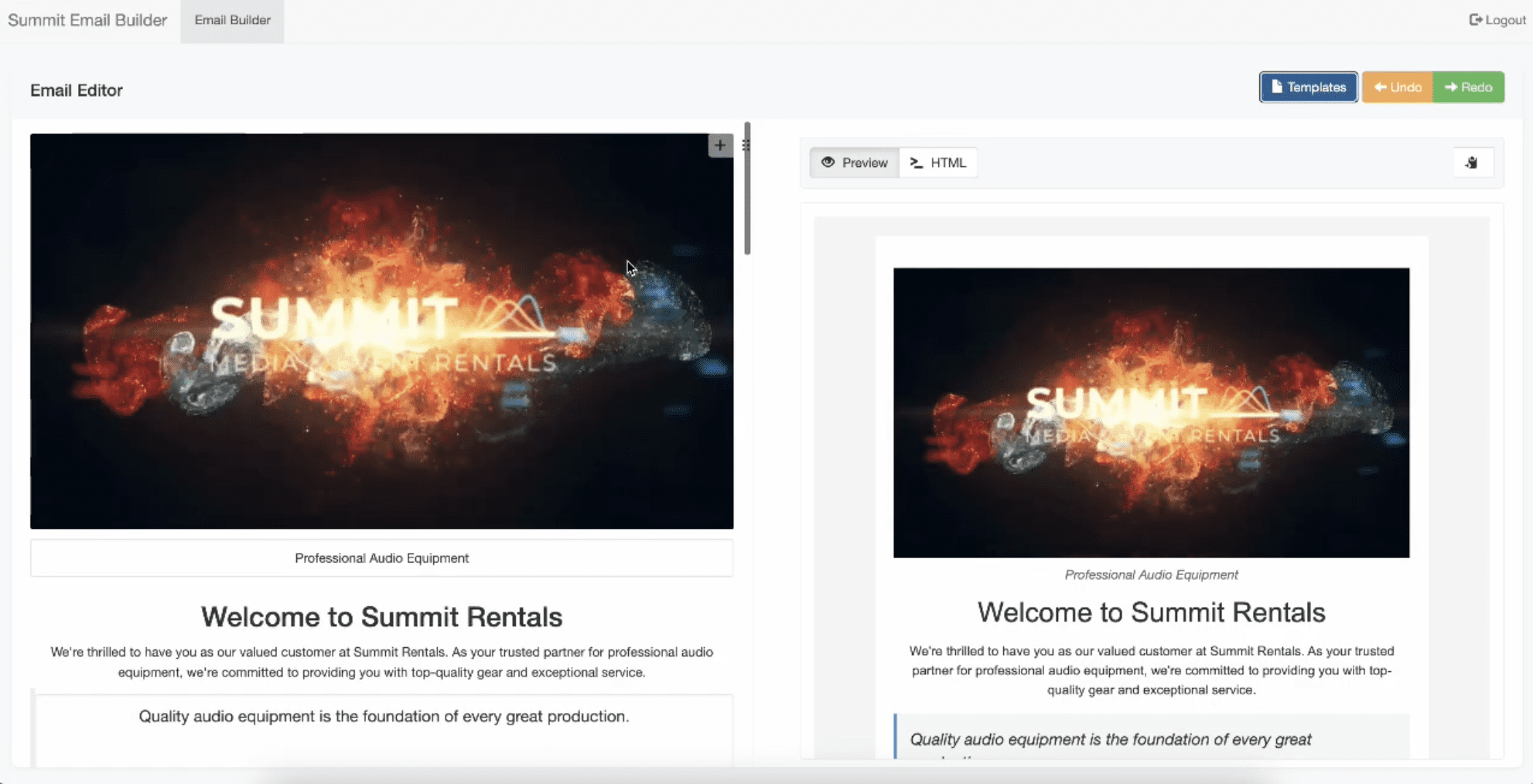Click the preview's 'We're thrilled' paragraph

click(x=1151, y=670)
